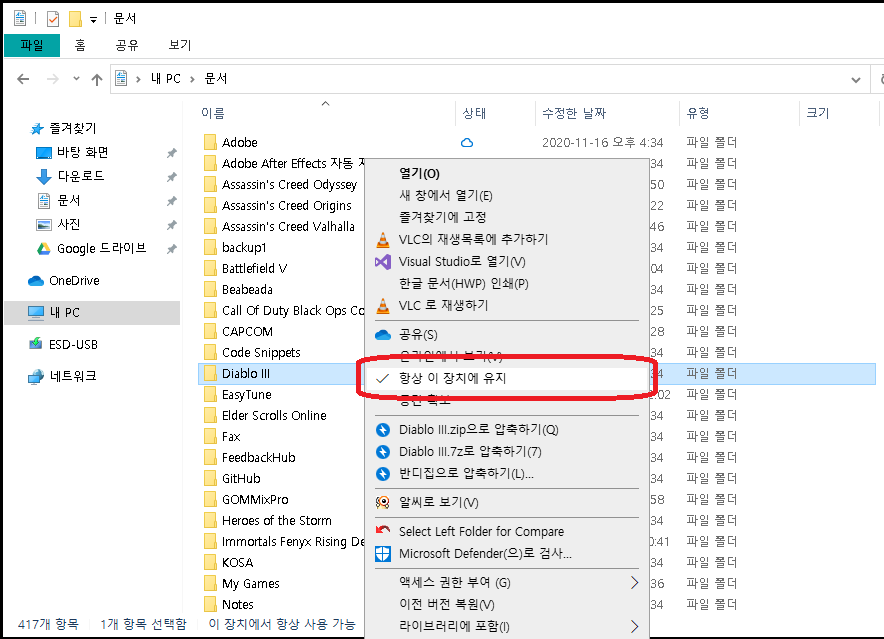
Task: Choose 한글 문서(HWP) 인쇄(P) entry
Action: point(463,284)
